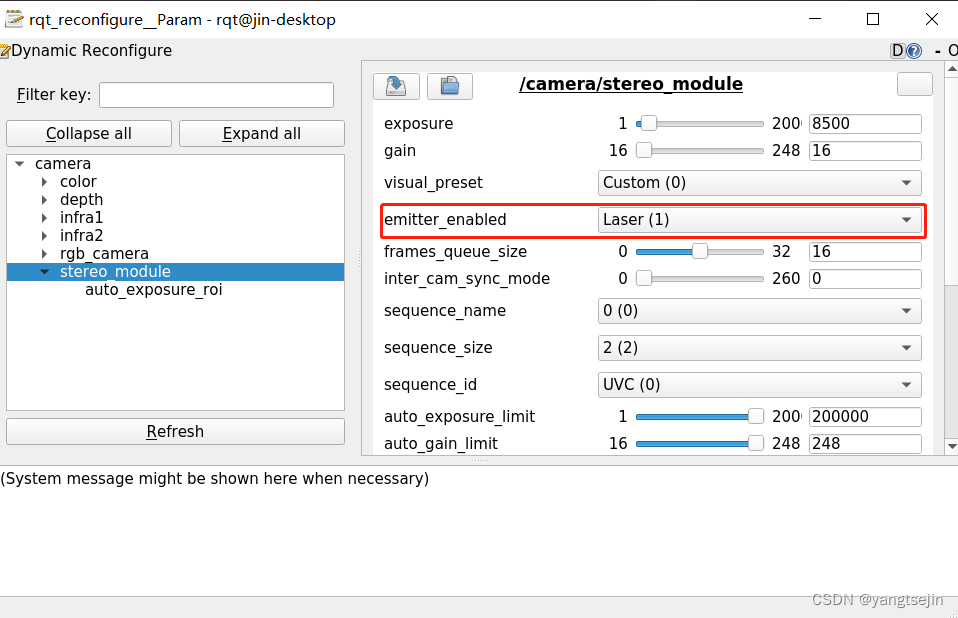This screenshot has width=958, height=618.
Task: Select the camera root tree item
Action: pyautogui.click(x=63, y=164)
